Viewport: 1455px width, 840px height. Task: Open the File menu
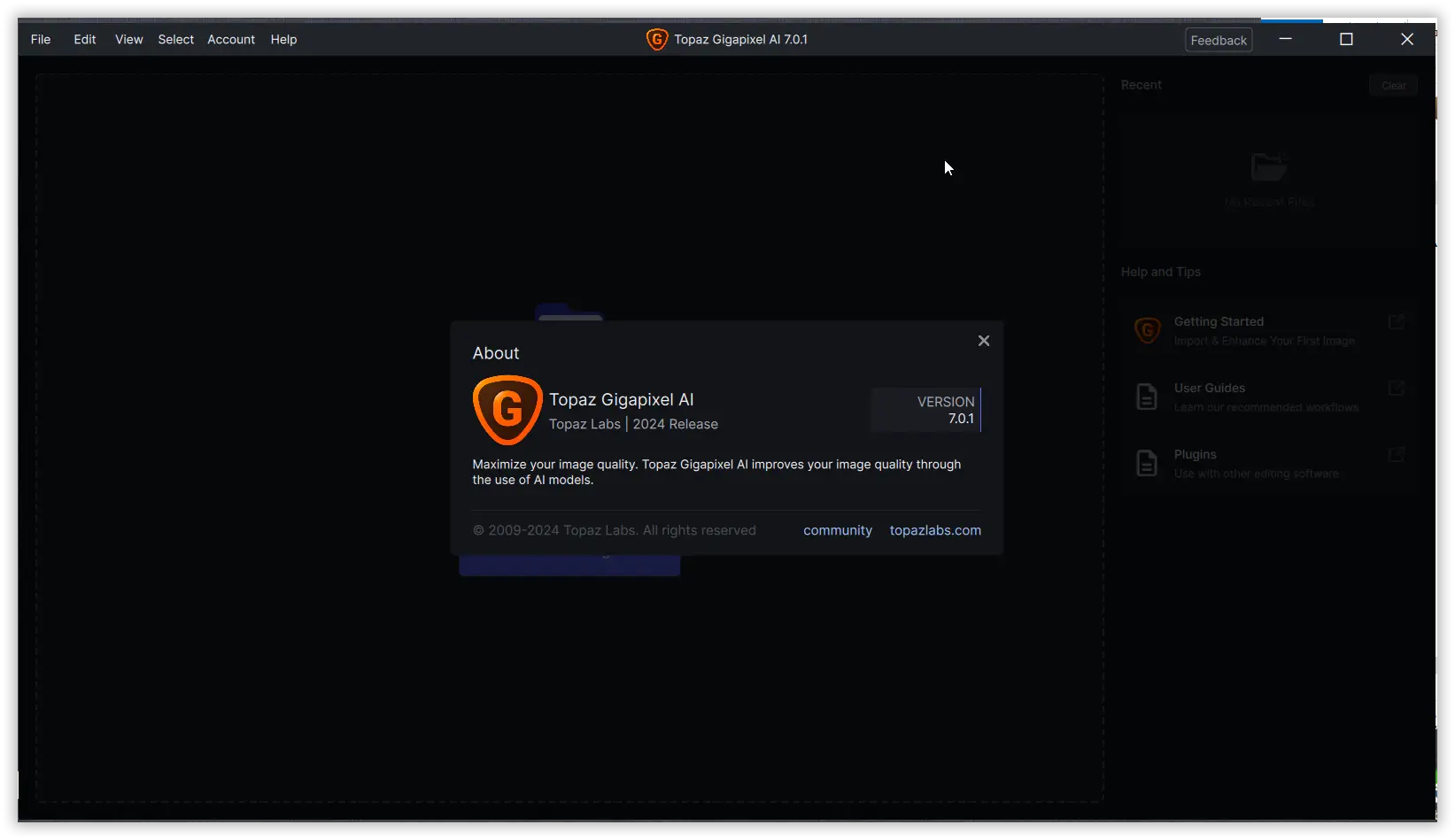point(41,39)
